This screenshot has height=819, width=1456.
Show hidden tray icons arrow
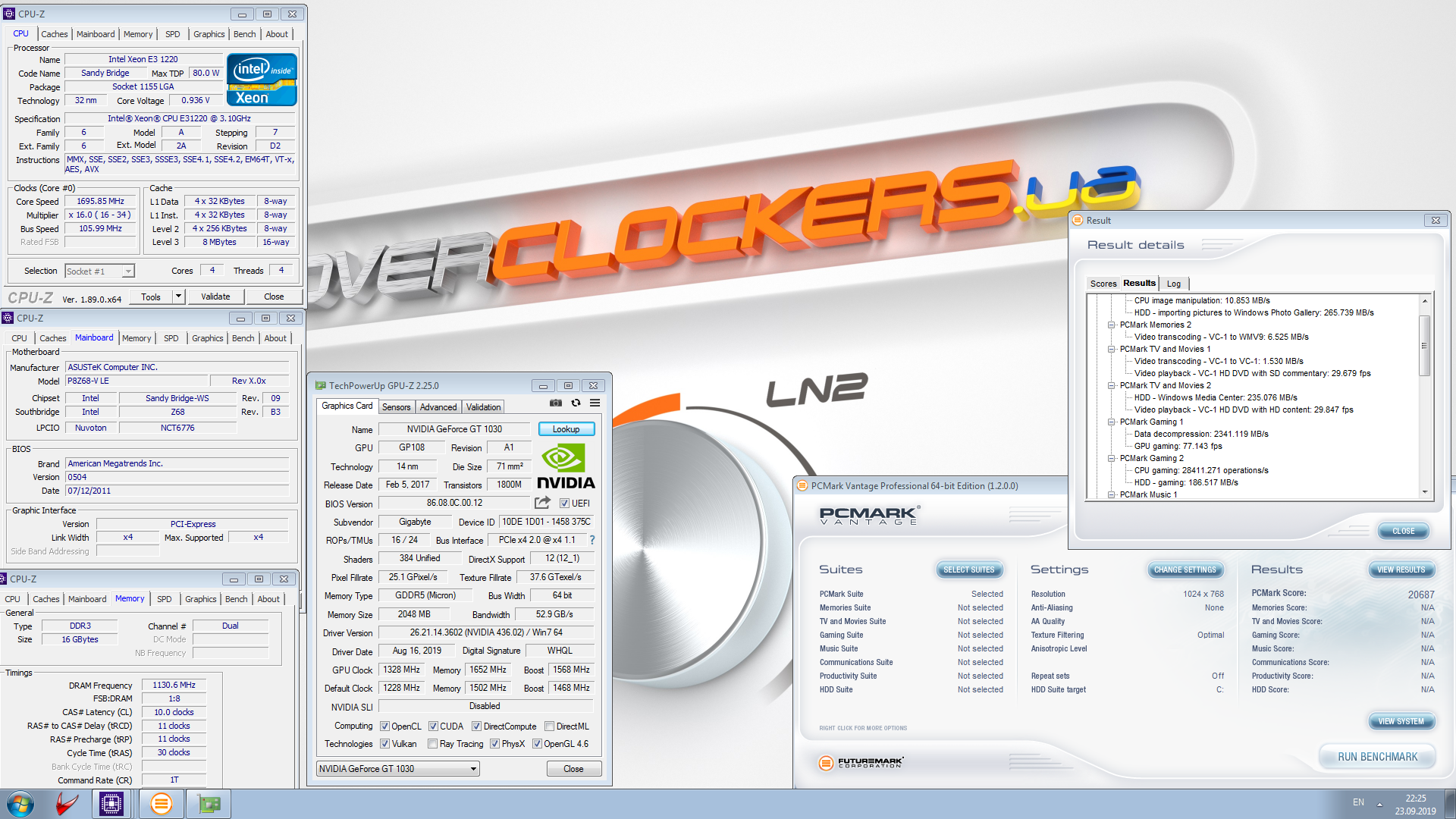(1379, 804)
